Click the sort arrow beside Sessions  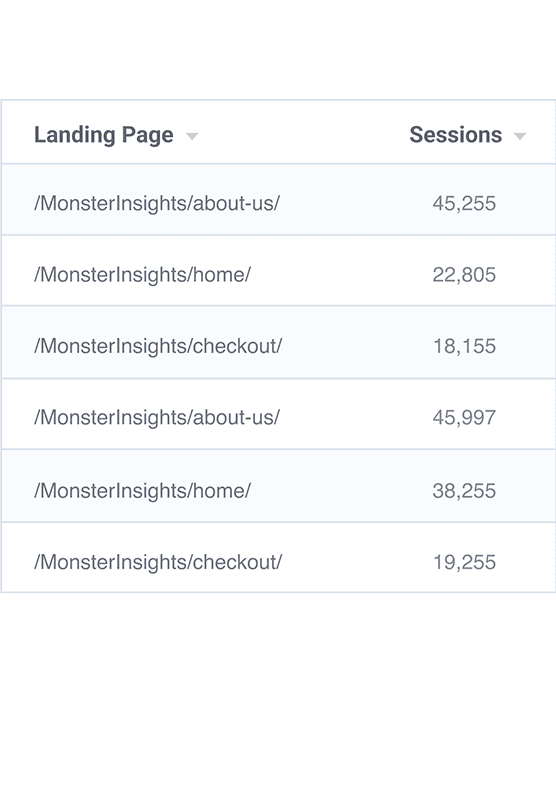tap(520, 136)
